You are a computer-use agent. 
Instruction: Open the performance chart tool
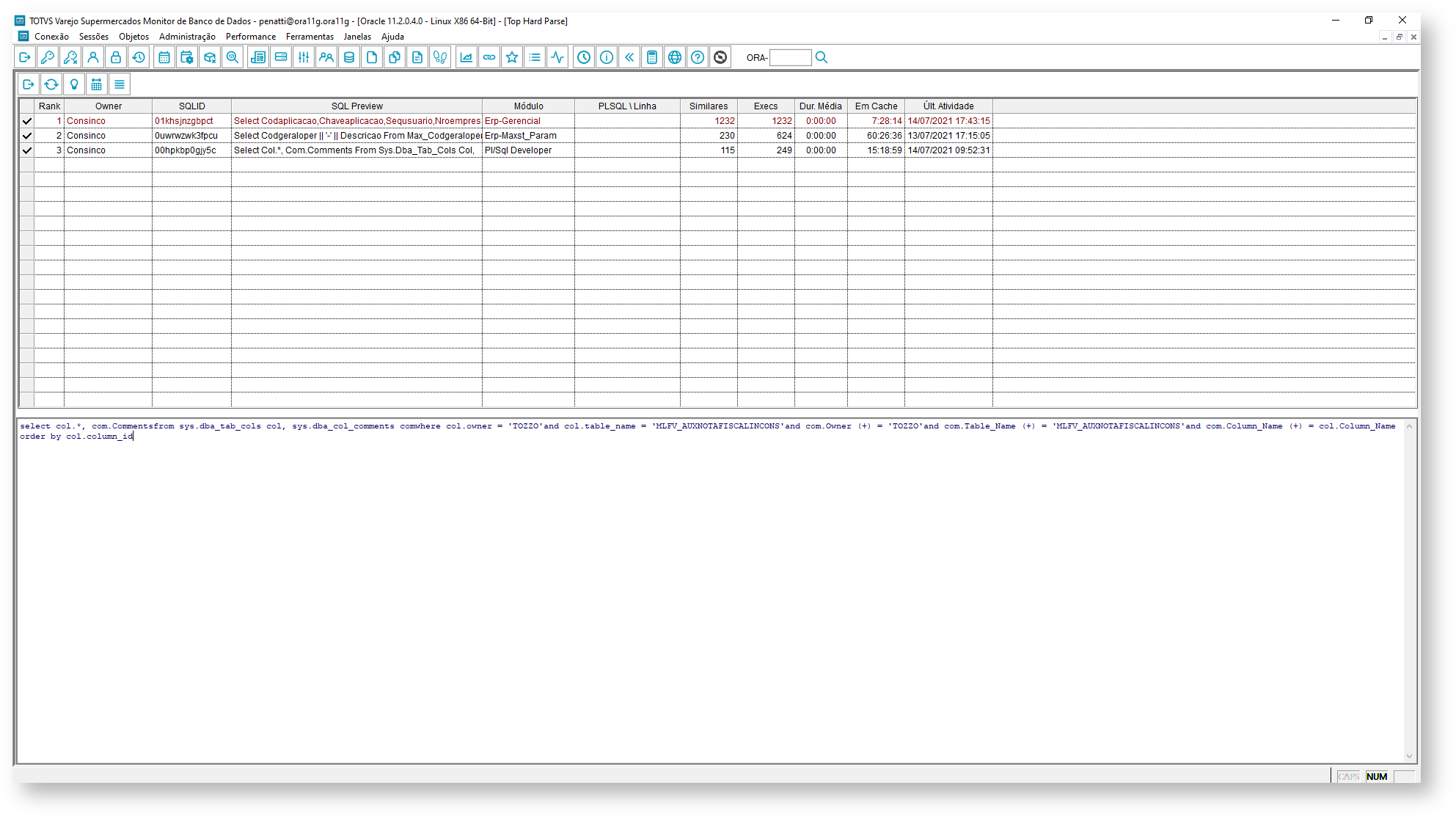(466, 56)
